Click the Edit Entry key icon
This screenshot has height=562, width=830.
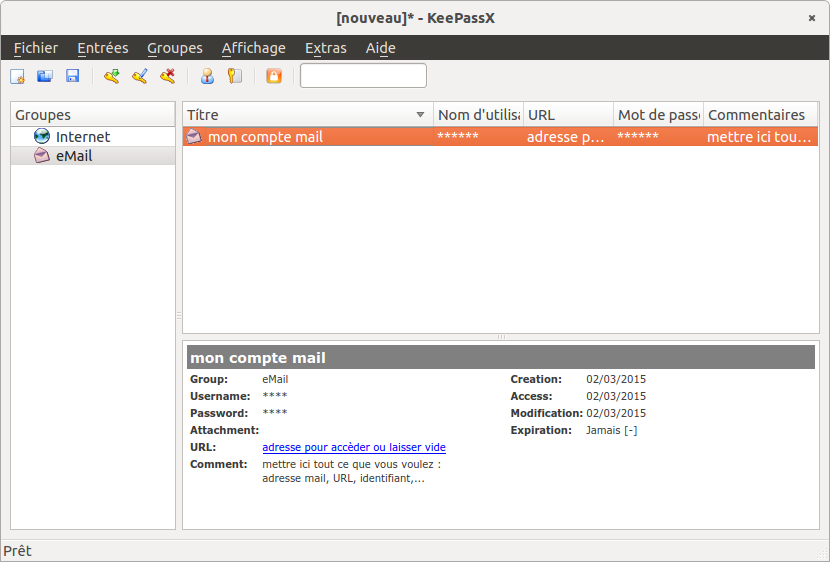coord(140,76)
